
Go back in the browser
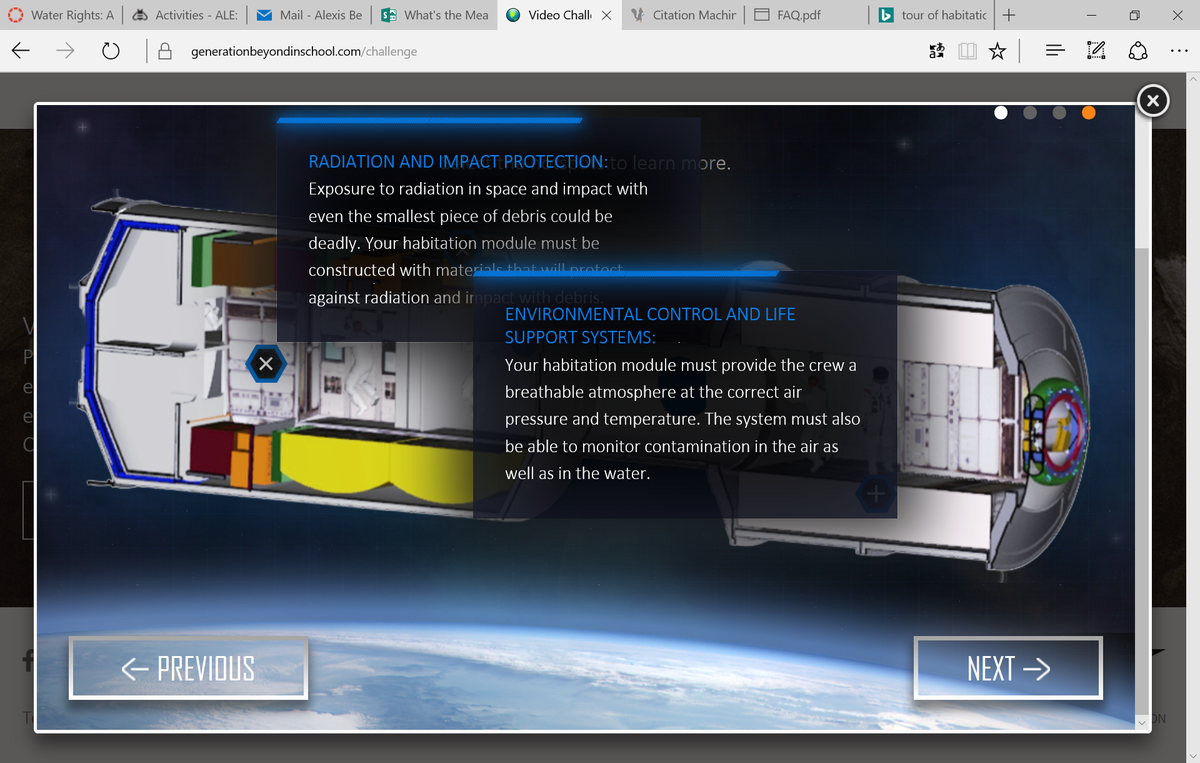pos(21,51)
